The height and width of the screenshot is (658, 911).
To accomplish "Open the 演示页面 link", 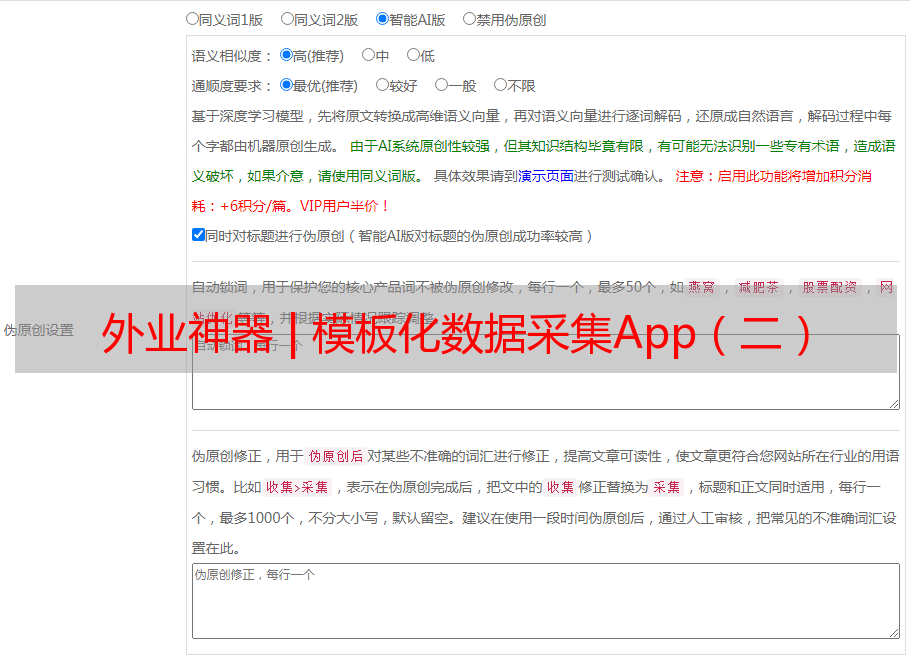I will tap(546, 176).
